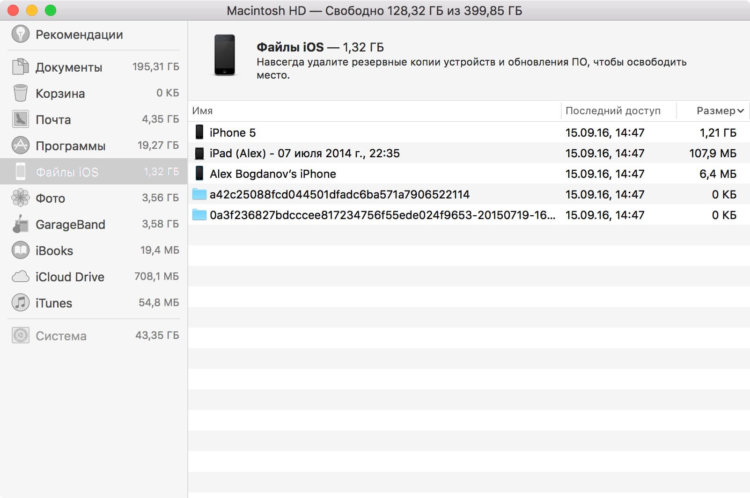This screenshot has height=498, width=750.
Task: Select the Почта stamp icon
Action: (20, 119)
